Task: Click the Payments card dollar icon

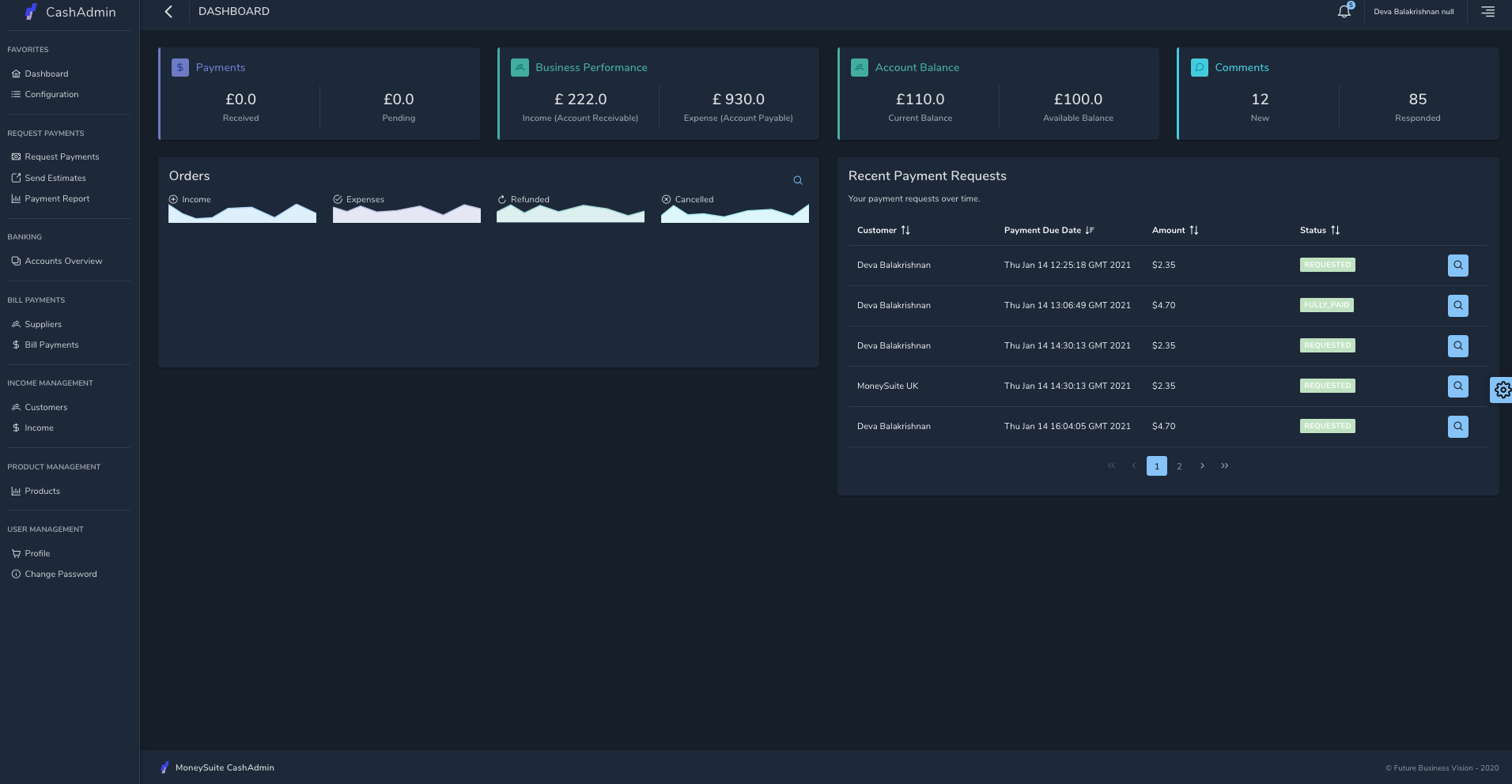Action: 180,68
